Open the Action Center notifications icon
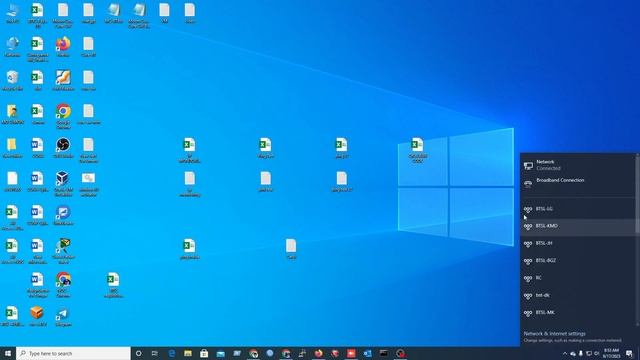This screenshot has height=360, width=640. tap(629, 353)
